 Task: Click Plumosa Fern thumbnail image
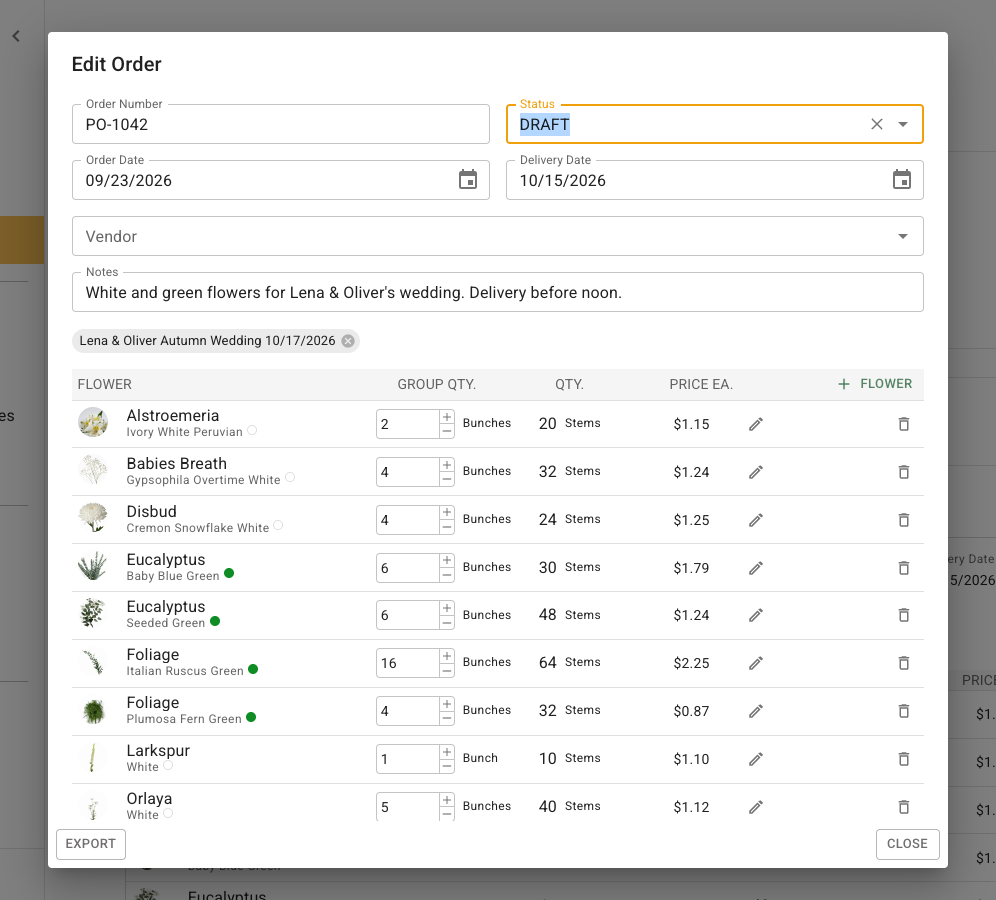point(93,710)
